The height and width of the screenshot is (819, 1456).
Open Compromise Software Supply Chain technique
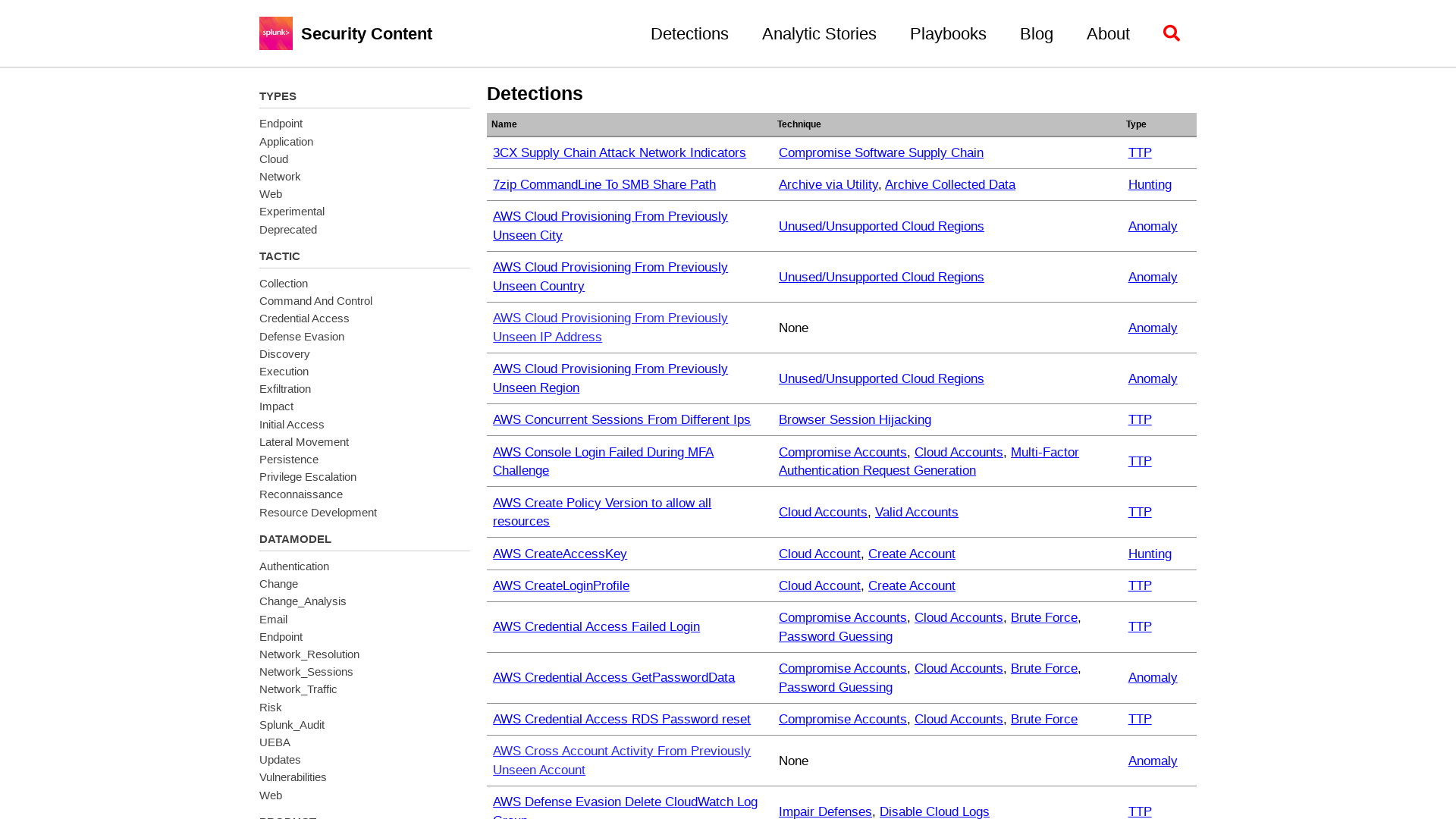pos(881,152)
